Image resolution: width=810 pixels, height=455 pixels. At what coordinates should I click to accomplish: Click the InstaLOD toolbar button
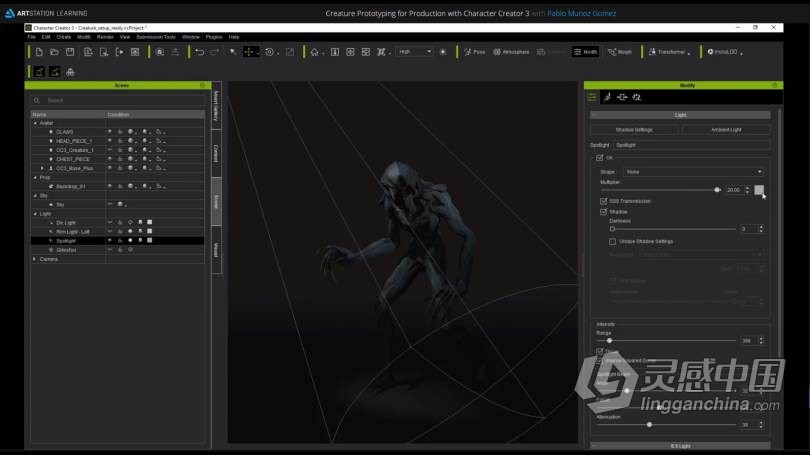coord(725,52)
